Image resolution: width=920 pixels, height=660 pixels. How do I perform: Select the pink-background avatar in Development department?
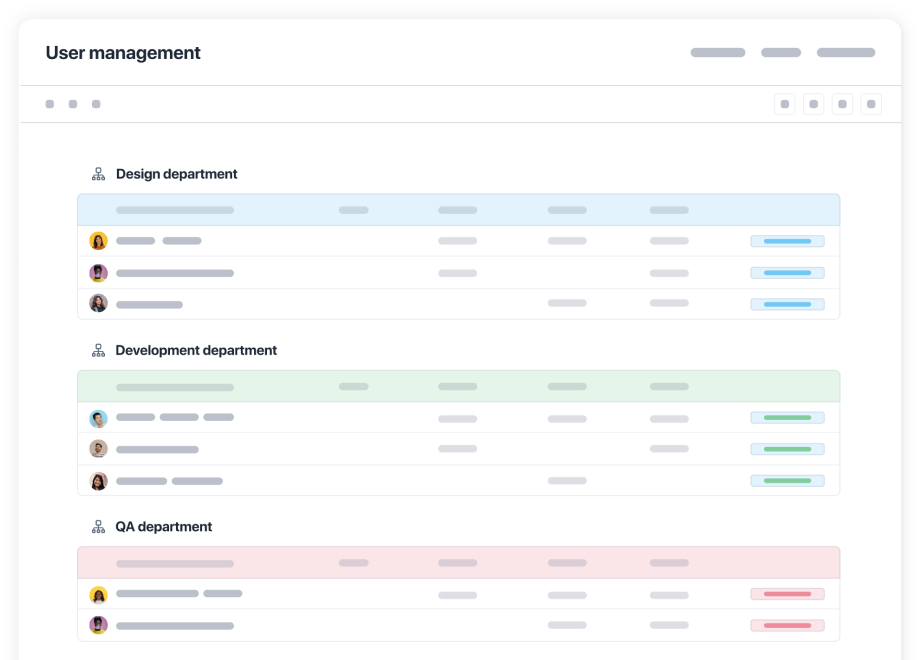[99, 481]
